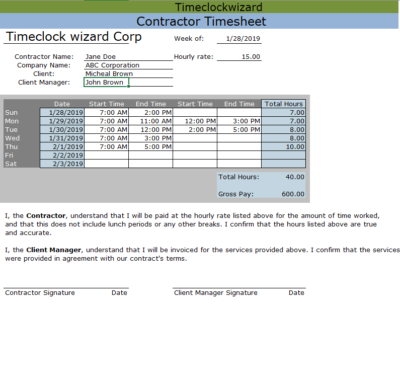Click the Saturday date cell 2/3/2019
Image resolution: width=400 pixels, height=385 pixels.
pos(62,164)
